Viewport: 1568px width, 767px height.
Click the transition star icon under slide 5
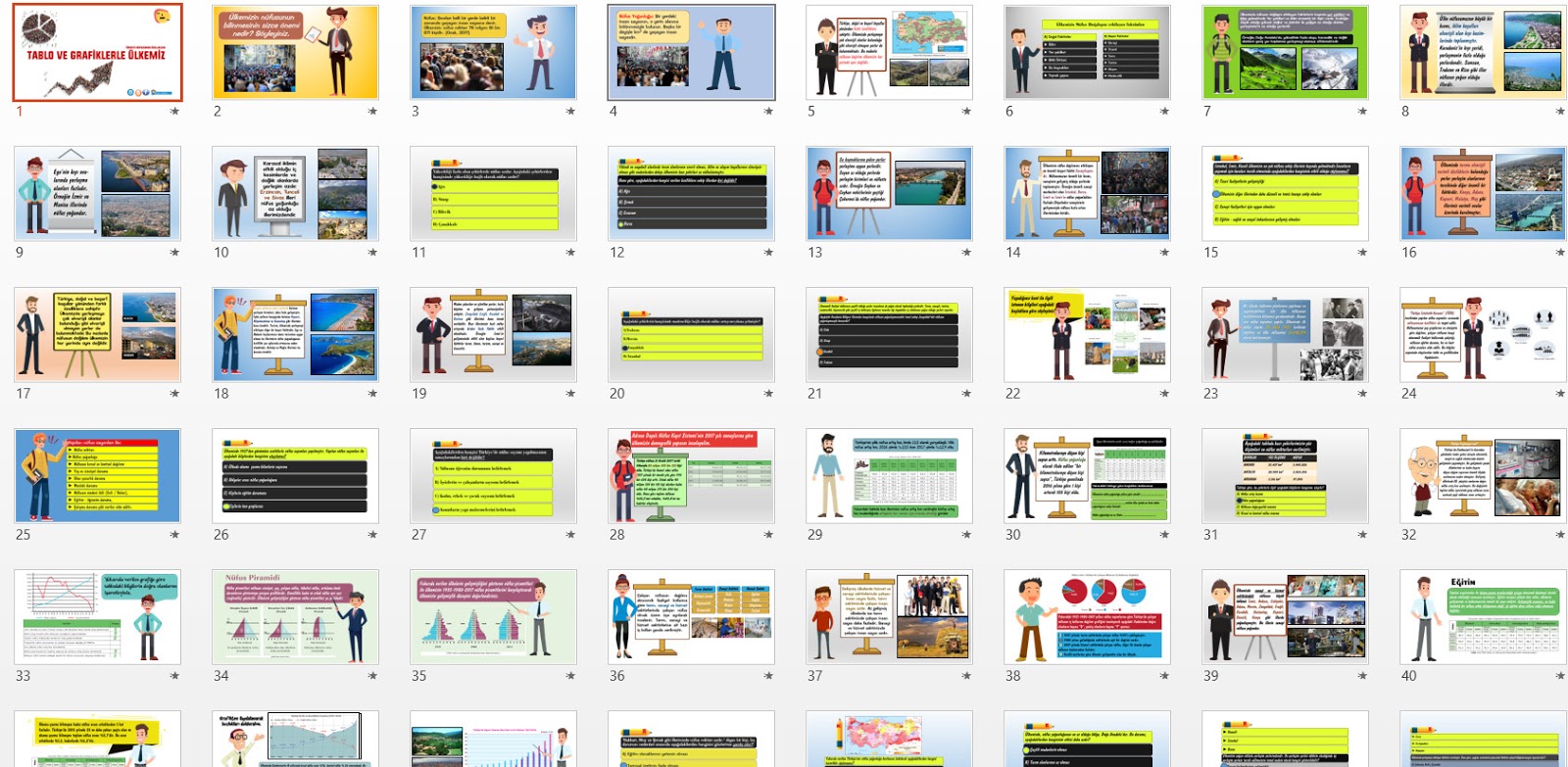(966, 112)
